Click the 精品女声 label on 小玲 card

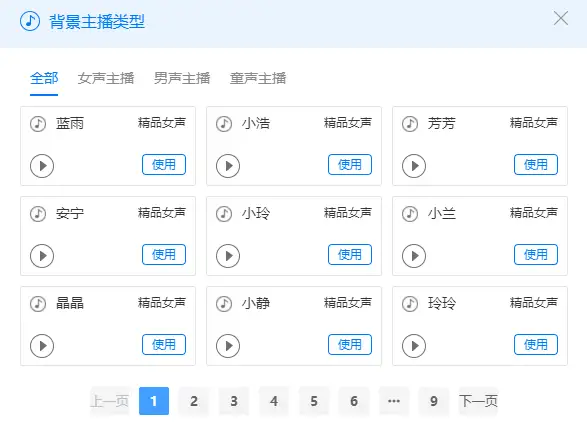coord(348,213)
